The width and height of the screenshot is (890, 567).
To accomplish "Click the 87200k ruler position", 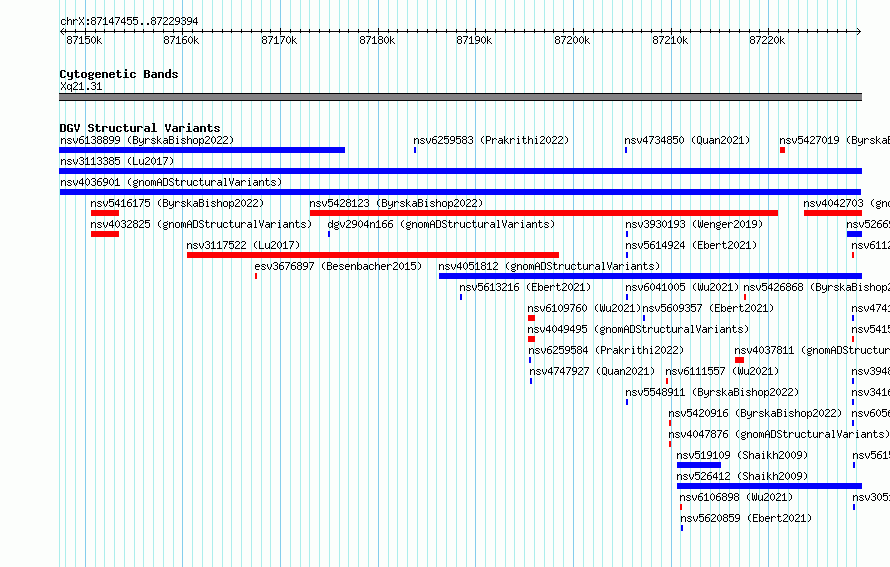I will tap(572, 40).
